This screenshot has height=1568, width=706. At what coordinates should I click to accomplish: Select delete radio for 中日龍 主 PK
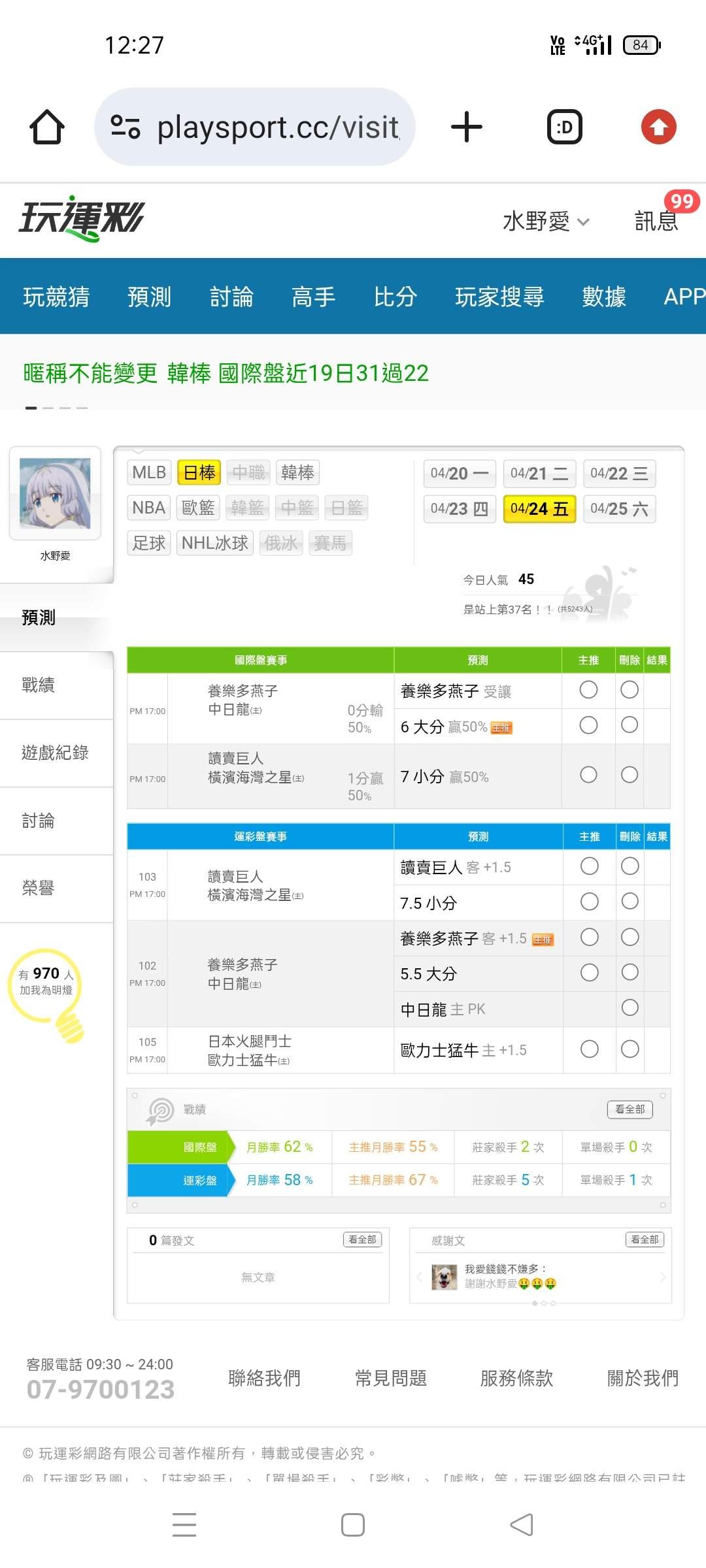pos(630,1007)
